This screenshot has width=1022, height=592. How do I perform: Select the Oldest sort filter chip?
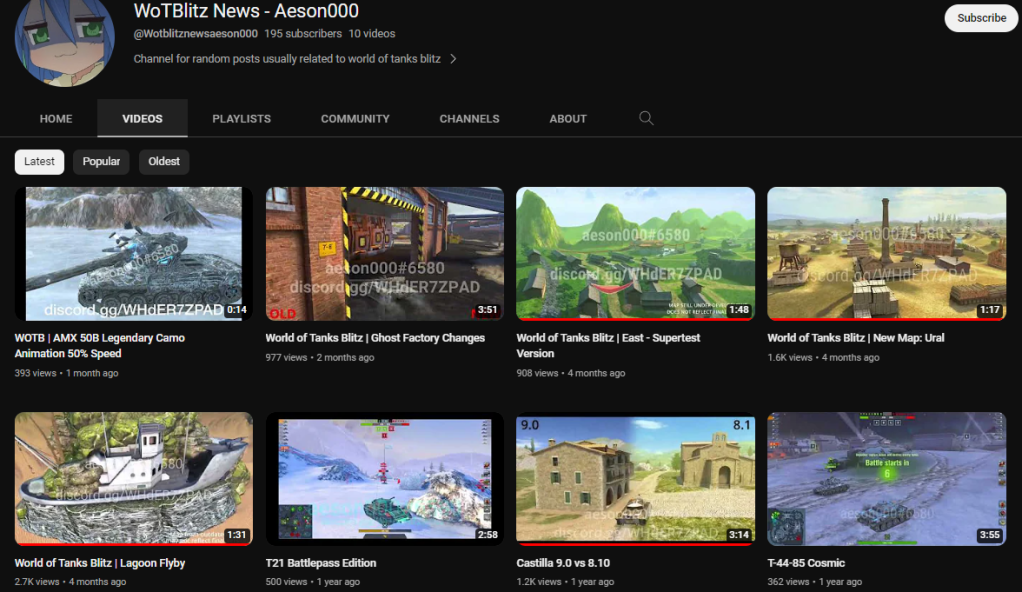[164, 162]
